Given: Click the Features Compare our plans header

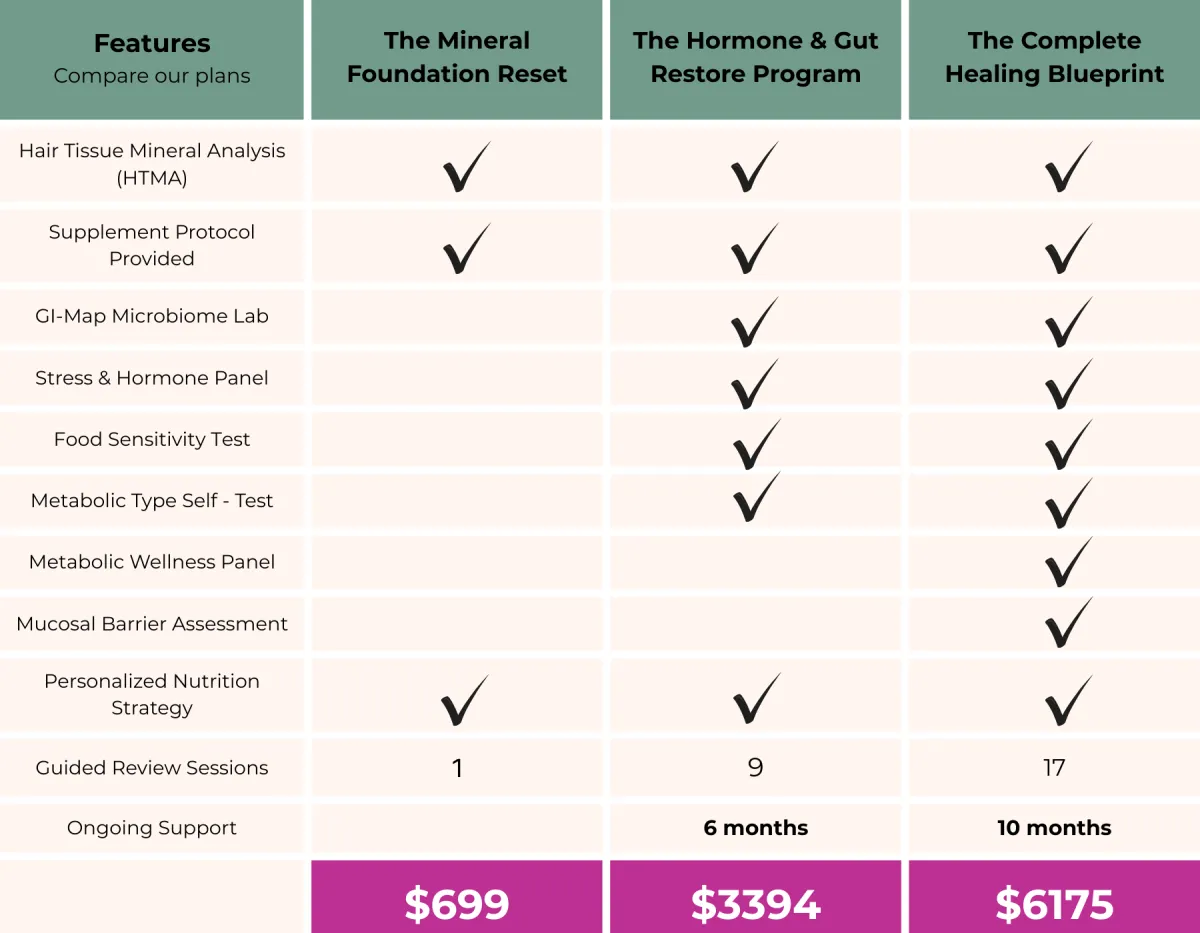Looking at the screenshot, I should point(152,60).
